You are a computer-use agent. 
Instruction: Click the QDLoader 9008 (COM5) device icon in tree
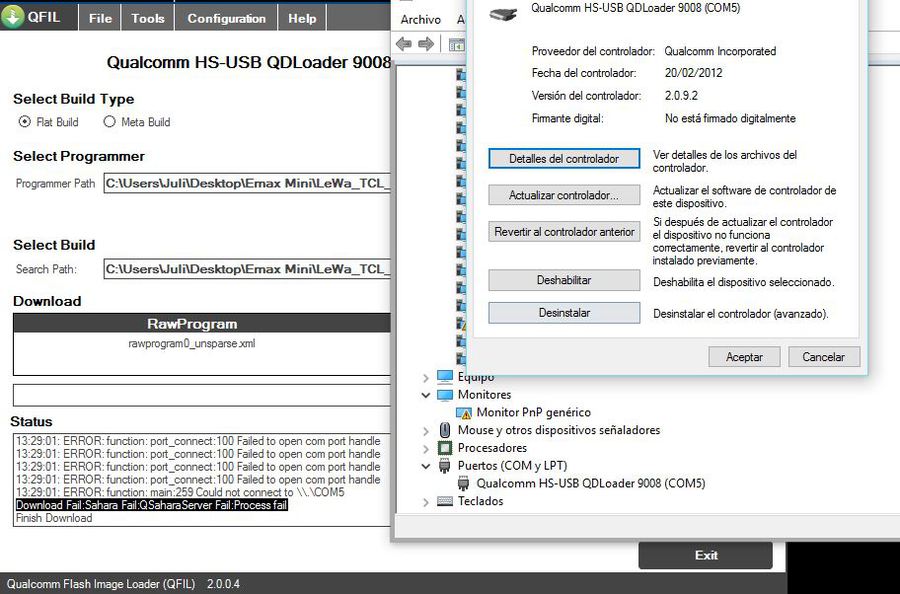click(x=463, y=483)
